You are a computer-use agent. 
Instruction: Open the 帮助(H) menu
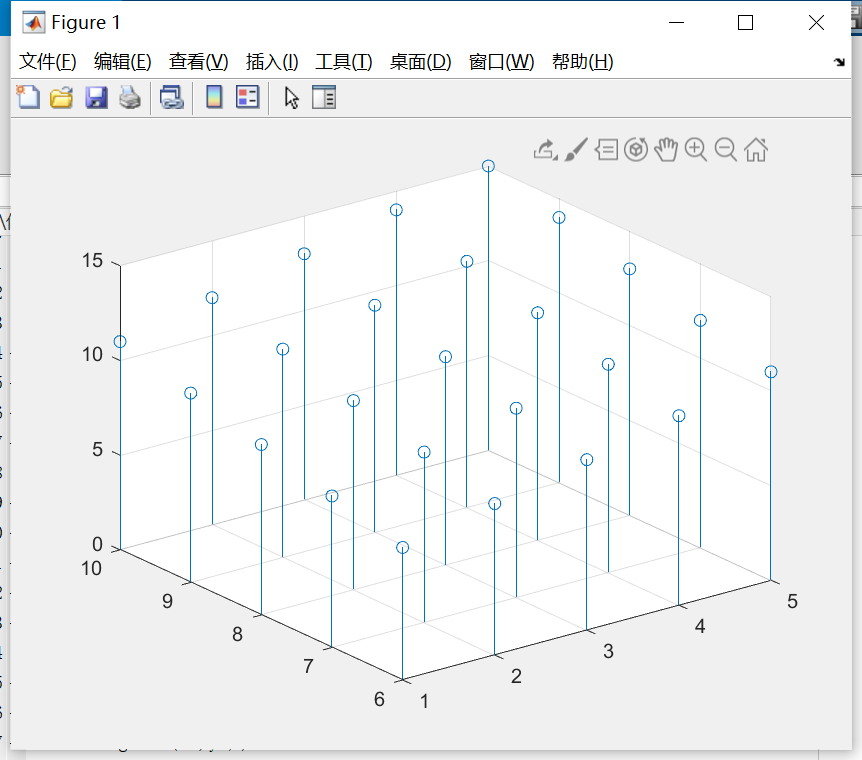tap(582, 62)
